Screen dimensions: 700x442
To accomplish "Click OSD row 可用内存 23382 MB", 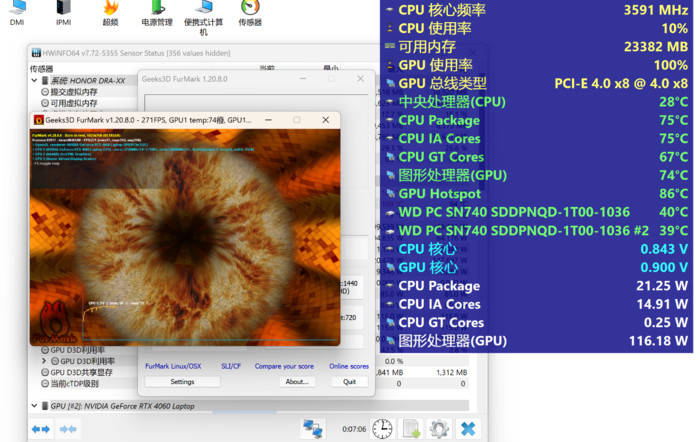I will tap(537, 46).
